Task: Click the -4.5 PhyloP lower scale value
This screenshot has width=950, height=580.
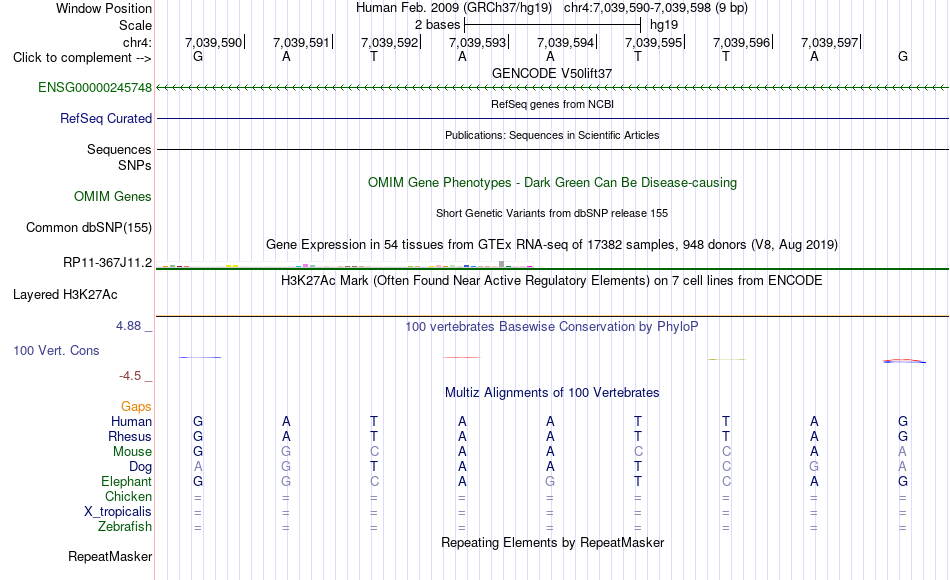Action: [130, 376]
